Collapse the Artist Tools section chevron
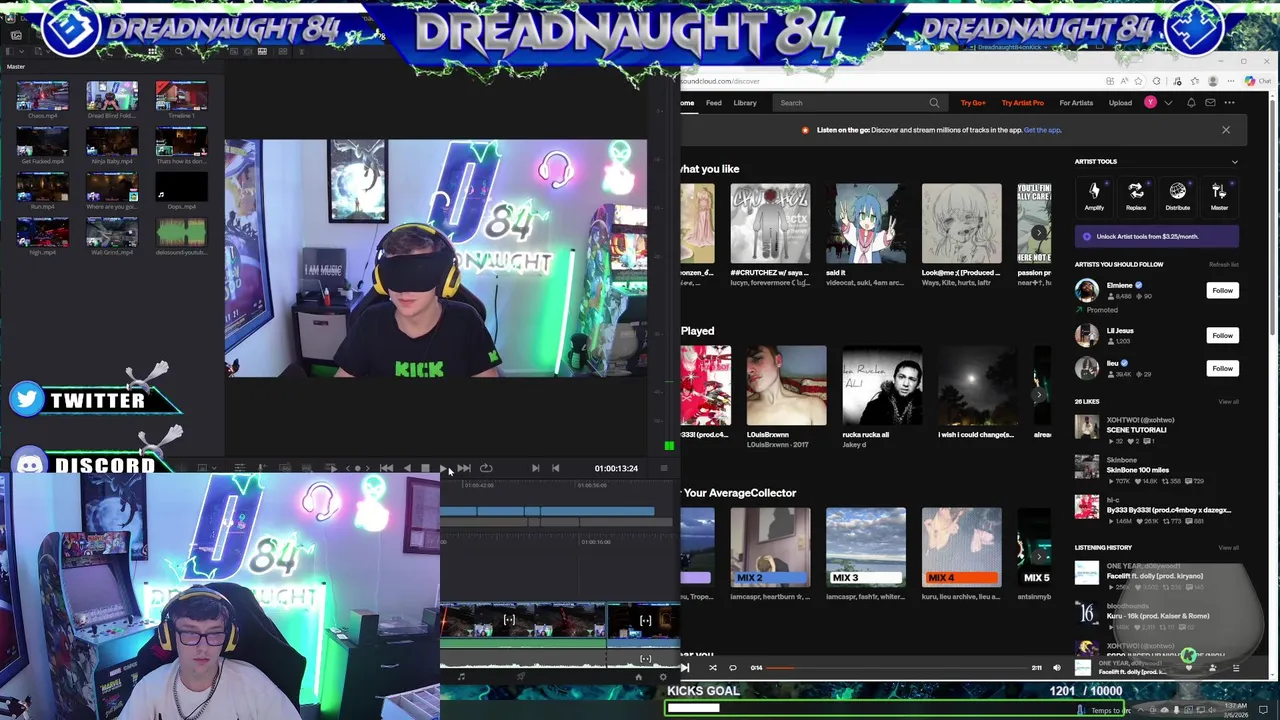Image resolution: width=1280 pixels, height=720 pixels. (x=1234, y=161)
